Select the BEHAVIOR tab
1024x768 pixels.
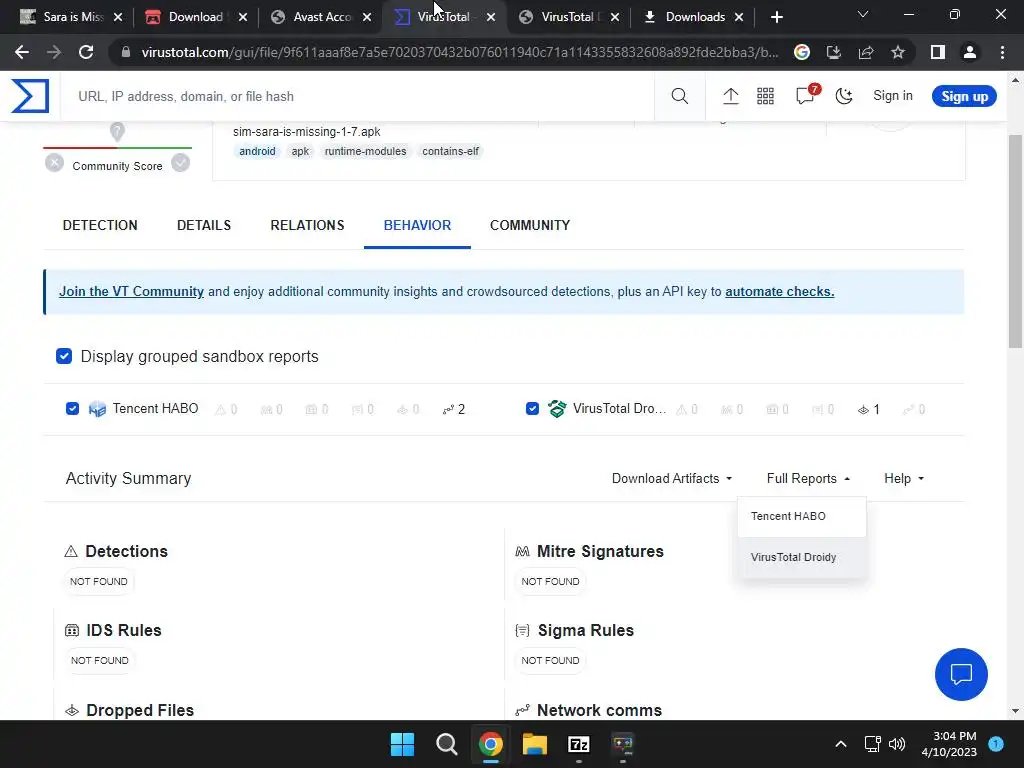click(417, 226)
